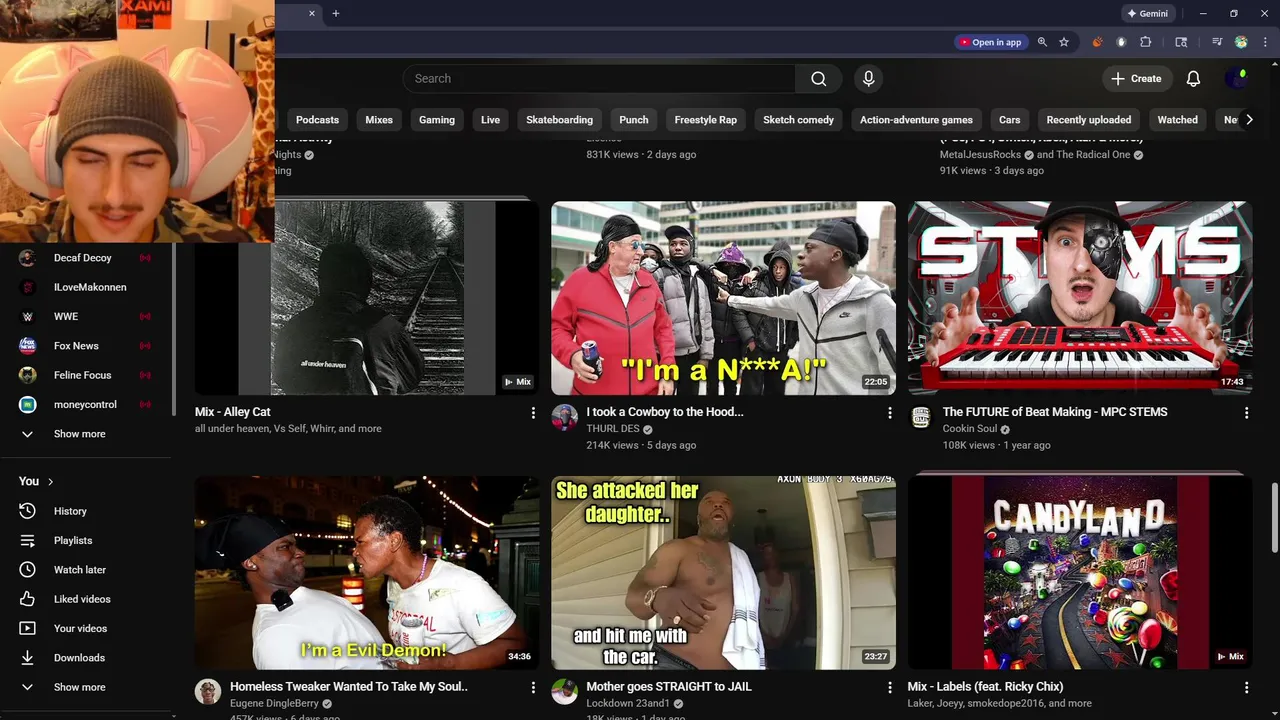Open the notifications bell

(1193, 79)
